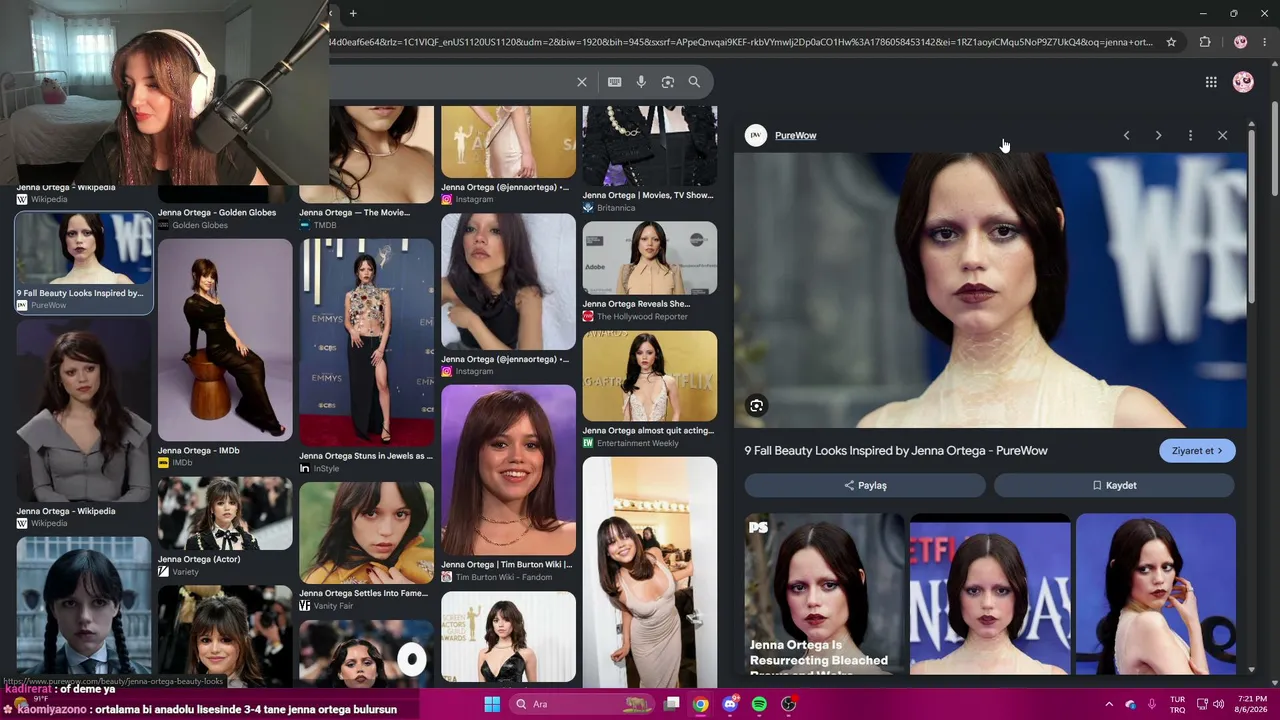Open the Vanity Fair Settles Into Fame image
Screen dimensions: 1280x720
tap(366, 533)
